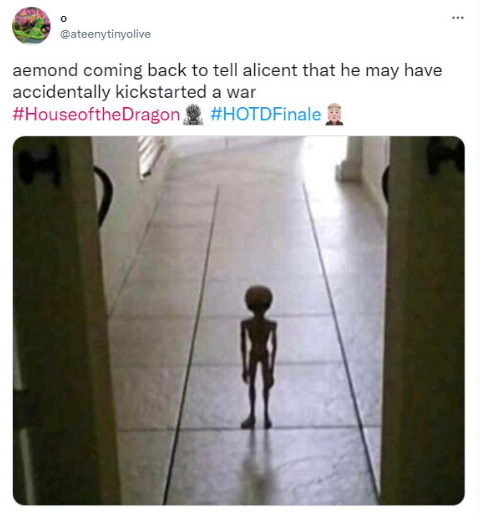Open the @ateenytinyolive handle link

[x=105, y=34]
